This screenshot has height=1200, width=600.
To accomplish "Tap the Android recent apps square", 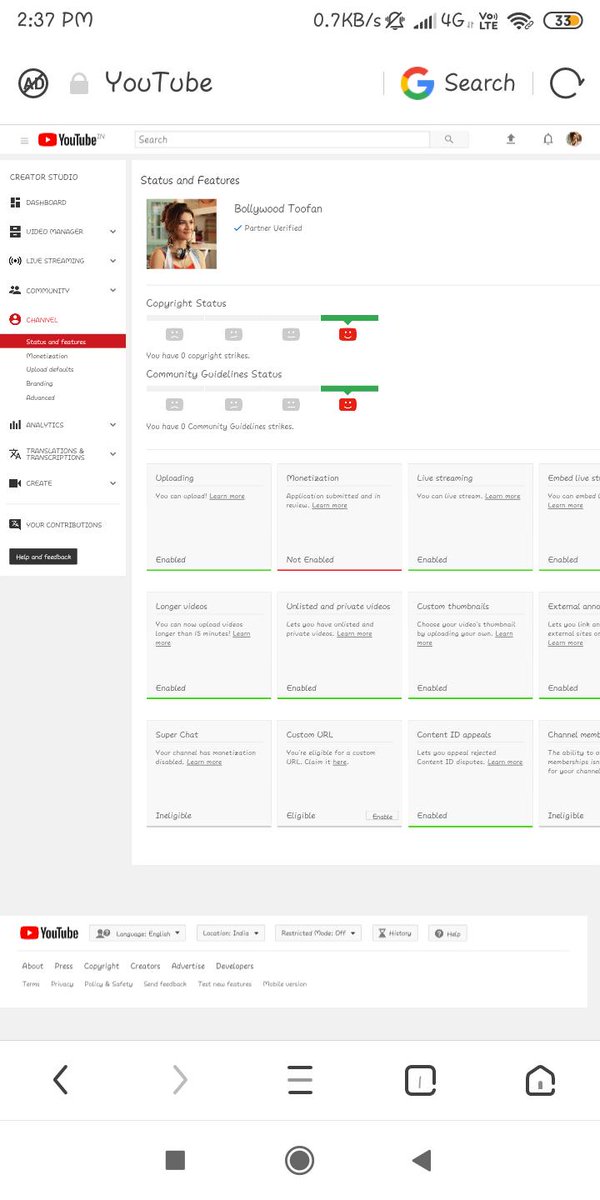I will [x=175, y=1160].
